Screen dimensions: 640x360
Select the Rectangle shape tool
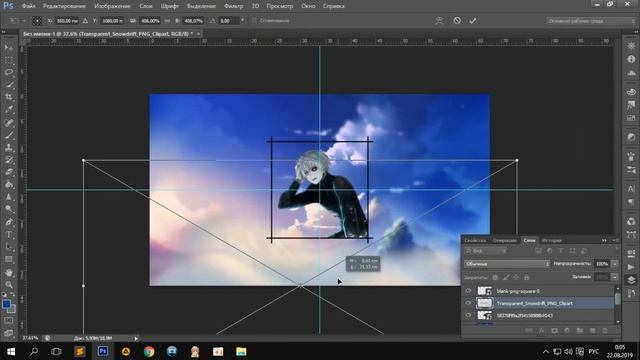point(9,260)
